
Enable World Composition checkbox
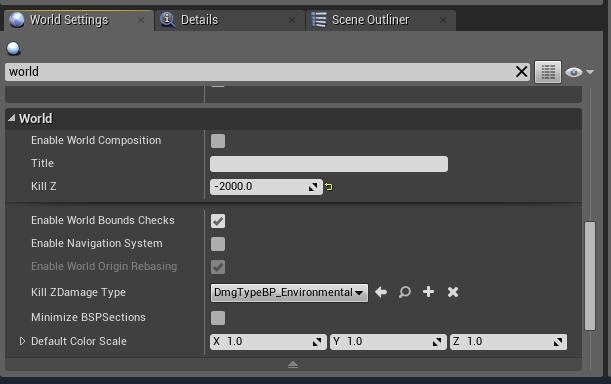218,141
